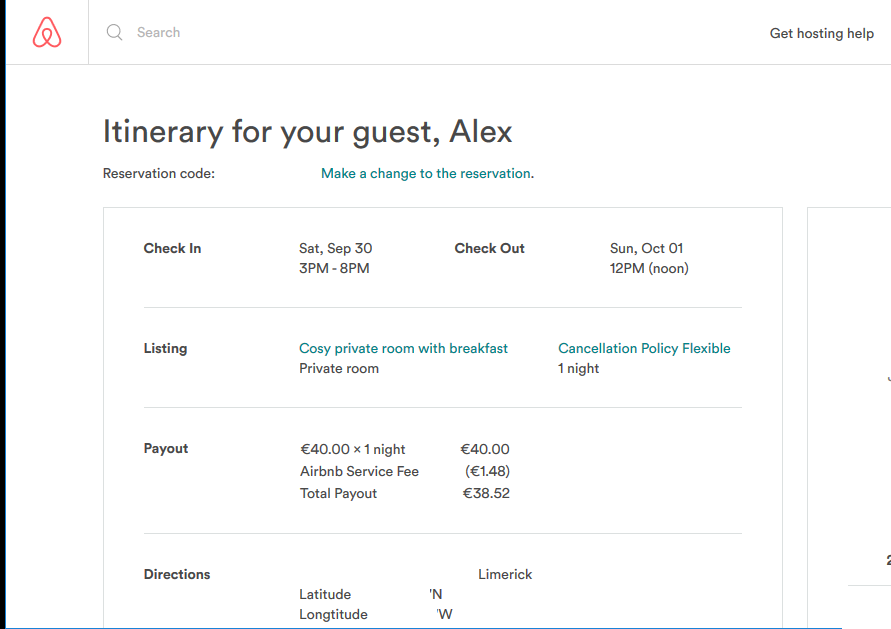Viewport: 891px width, 629px height.
Task: Click the Itinerary for your guest heading
Action: pyautogui.click(x=307, y=132)
